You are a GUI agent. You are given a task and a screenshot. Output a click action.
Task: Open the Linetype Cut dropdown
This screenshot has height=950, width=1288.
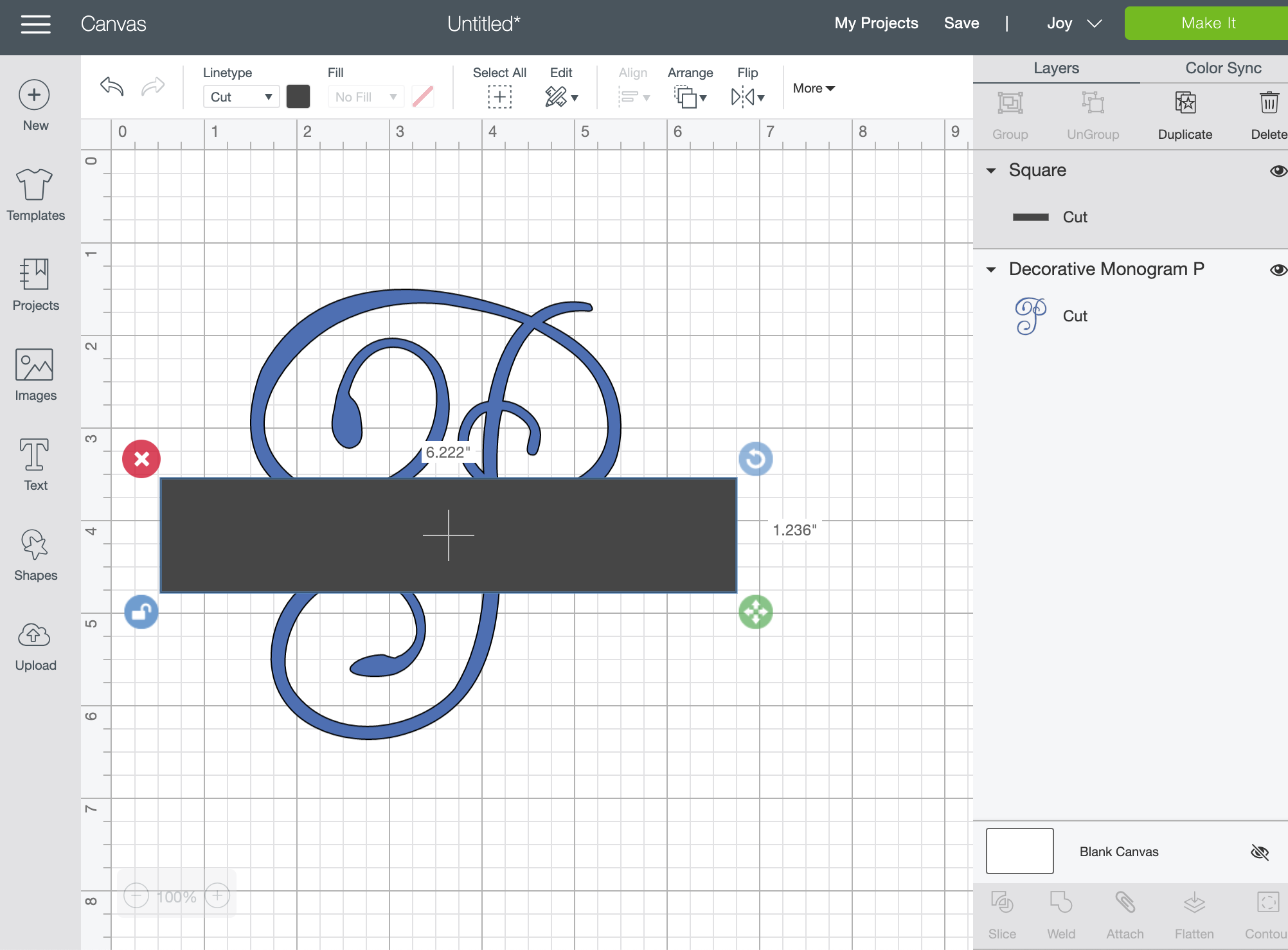[241, 97]
